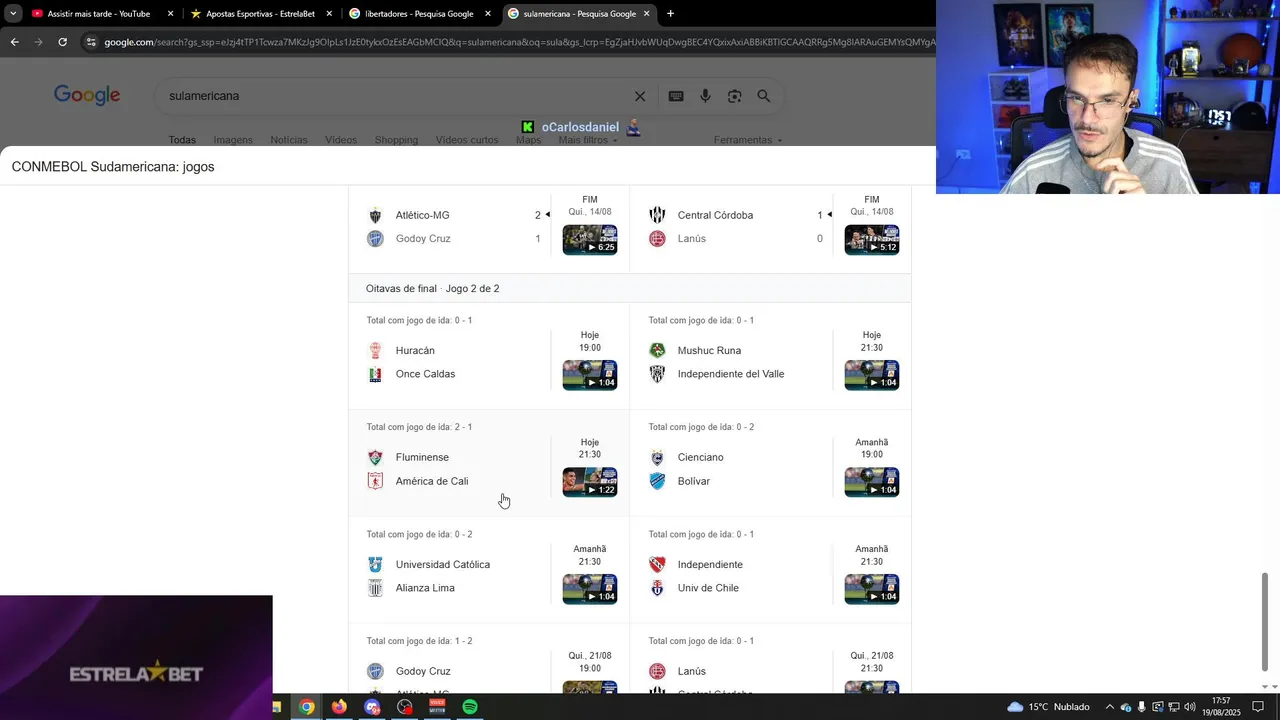Play the Central Córdoba vs Lanús highlights
1280x720 pixels.
click(872, 240)
